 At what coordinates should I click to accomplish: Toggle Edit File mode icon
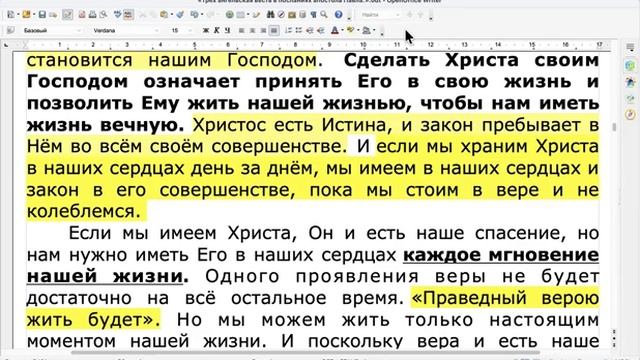click(x=67, y=15)
